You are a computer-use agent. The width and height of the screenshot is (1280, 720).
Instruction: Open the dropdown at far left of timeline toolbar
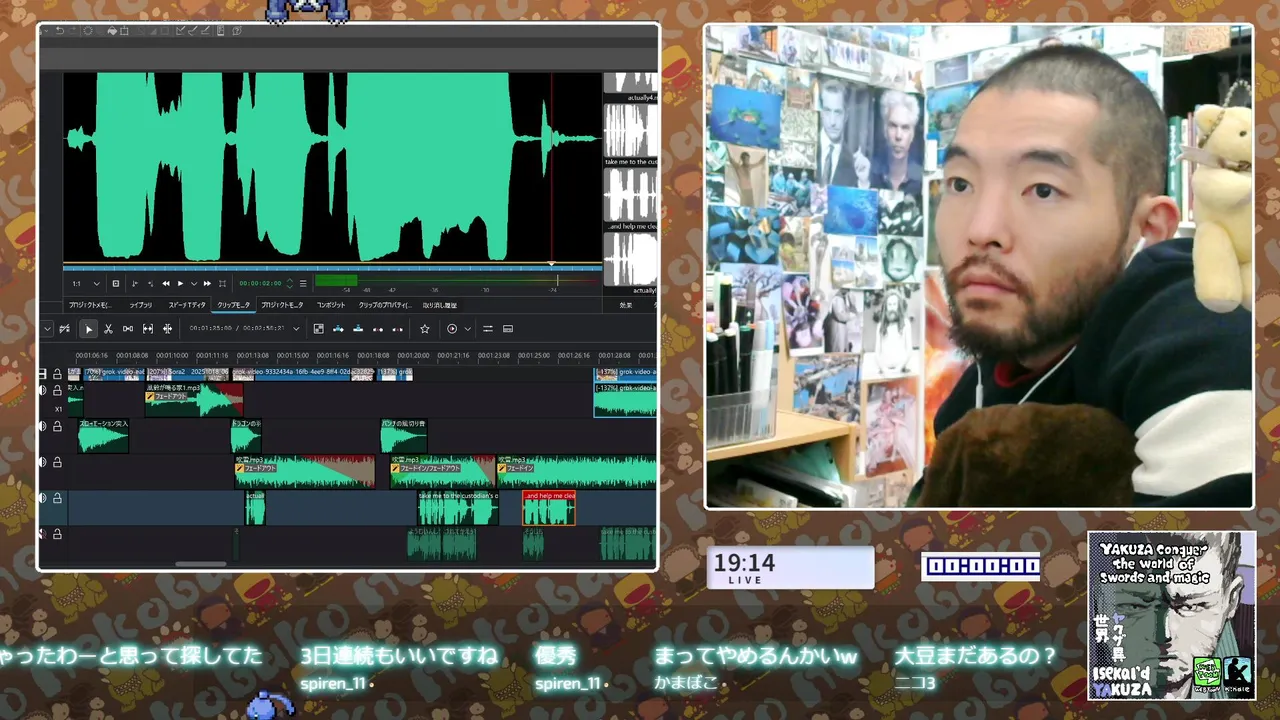point(47,329)
